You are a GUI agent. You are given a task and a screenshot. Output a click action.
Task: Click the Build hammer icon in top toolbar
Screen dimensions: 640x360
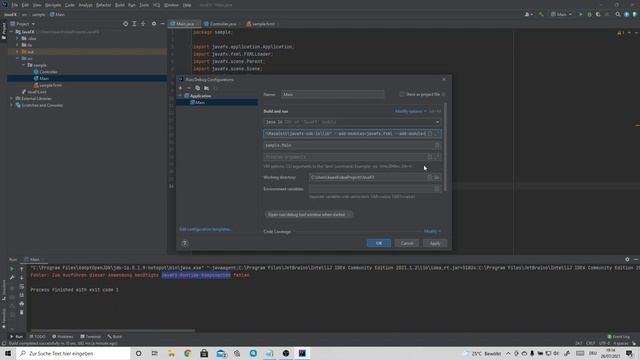pos(541,14)
